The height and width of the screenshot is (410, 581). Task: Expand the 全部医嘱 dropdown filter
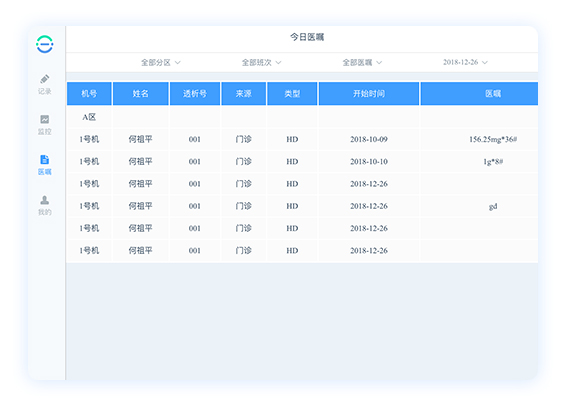(362, 62)
